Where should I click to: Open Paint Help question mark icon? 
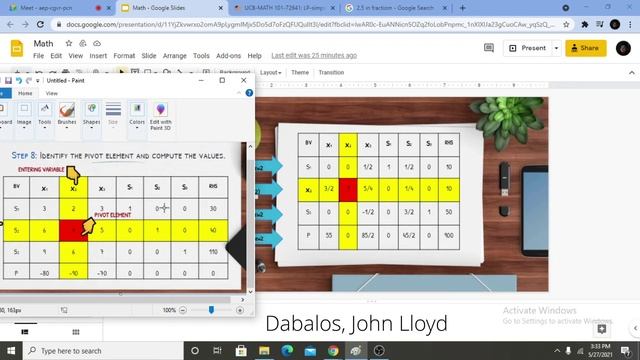point(249,93)
